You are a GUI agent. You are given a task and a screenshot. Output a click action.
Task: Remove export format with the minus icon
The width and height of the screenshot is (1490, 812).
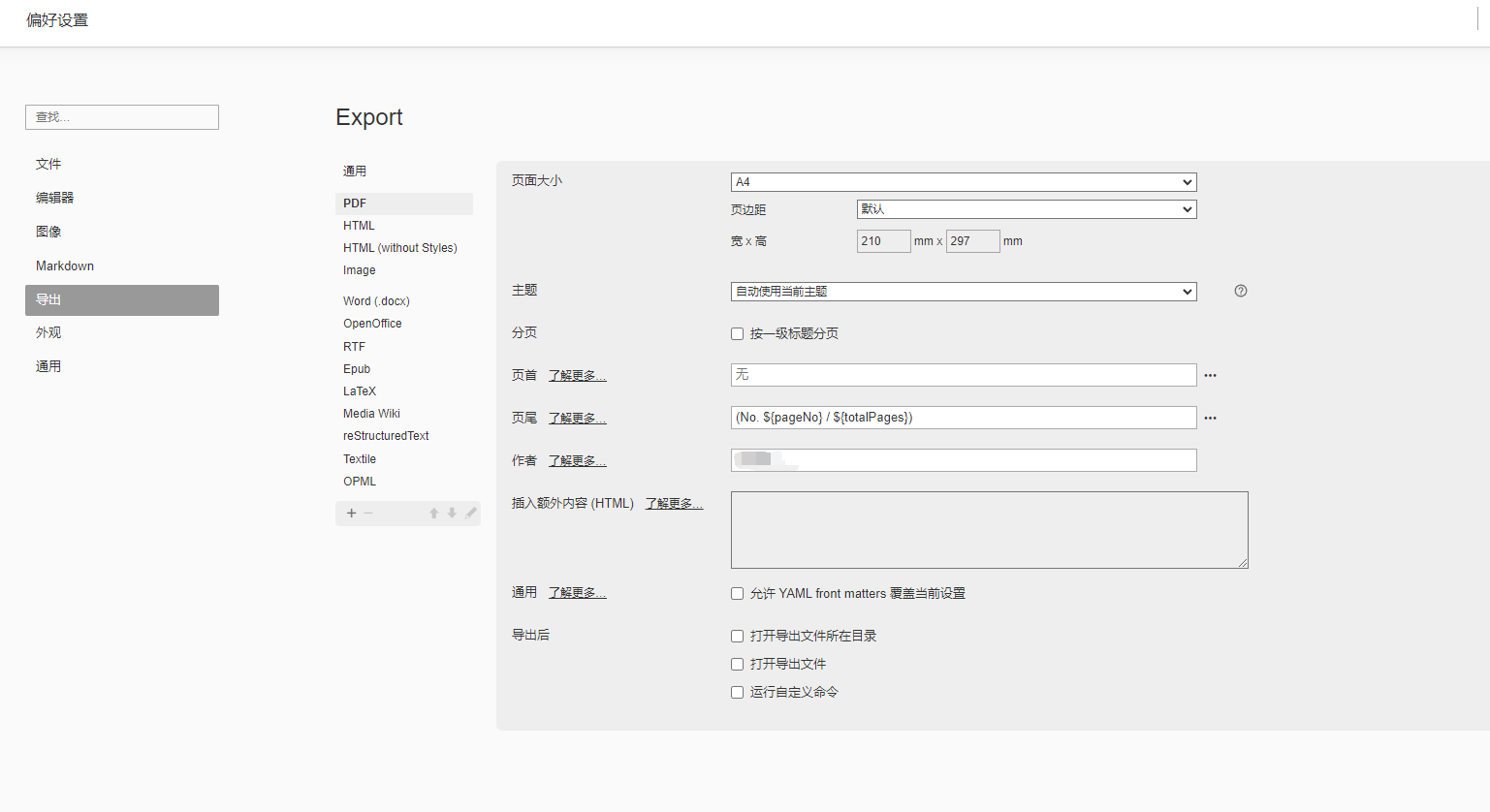click(x=368, y=514)
